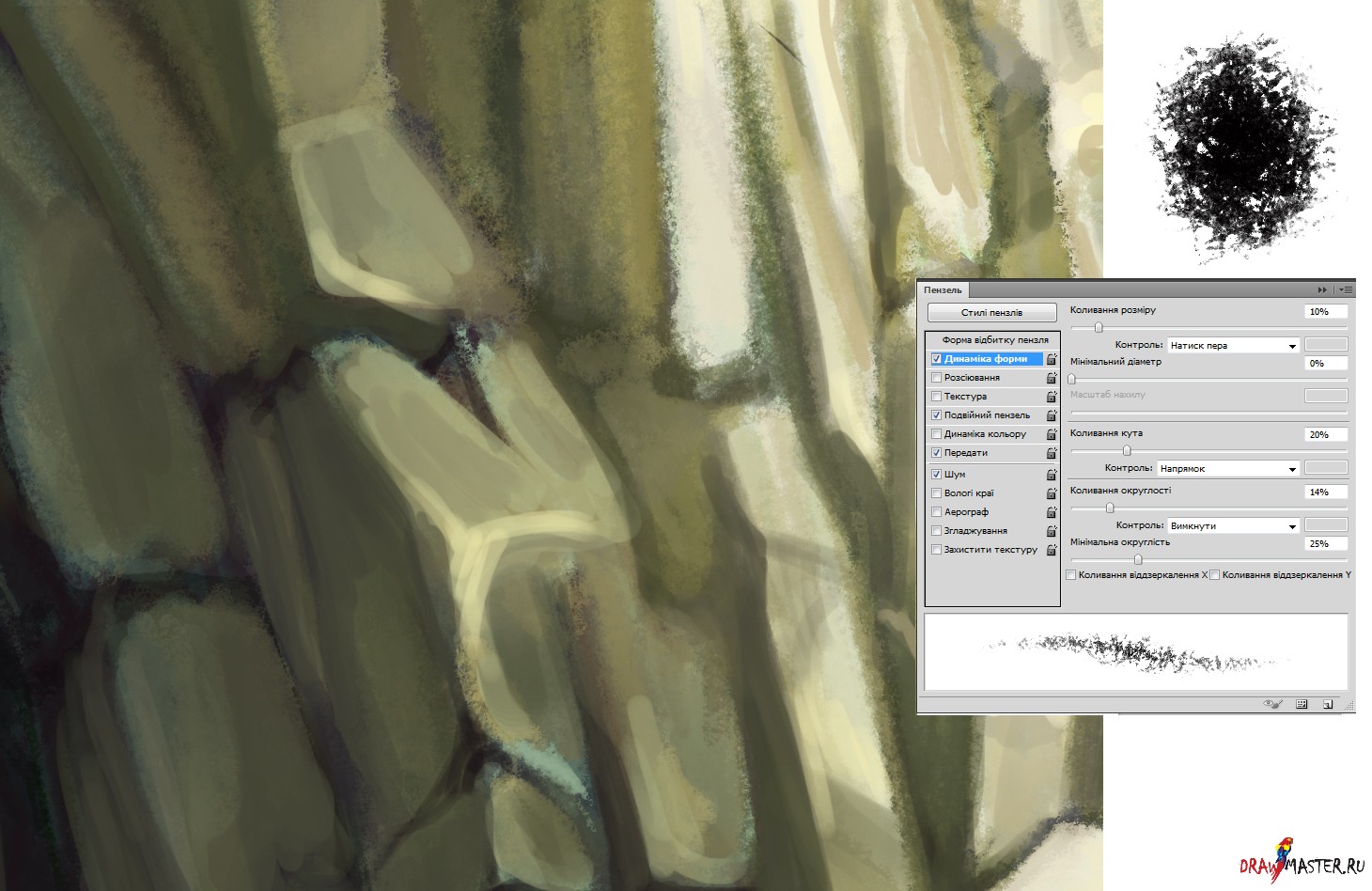This screenshot has width=1372, height=891.
Task: Enable the Розсіювання checkbox
Action: pos(936,378)
